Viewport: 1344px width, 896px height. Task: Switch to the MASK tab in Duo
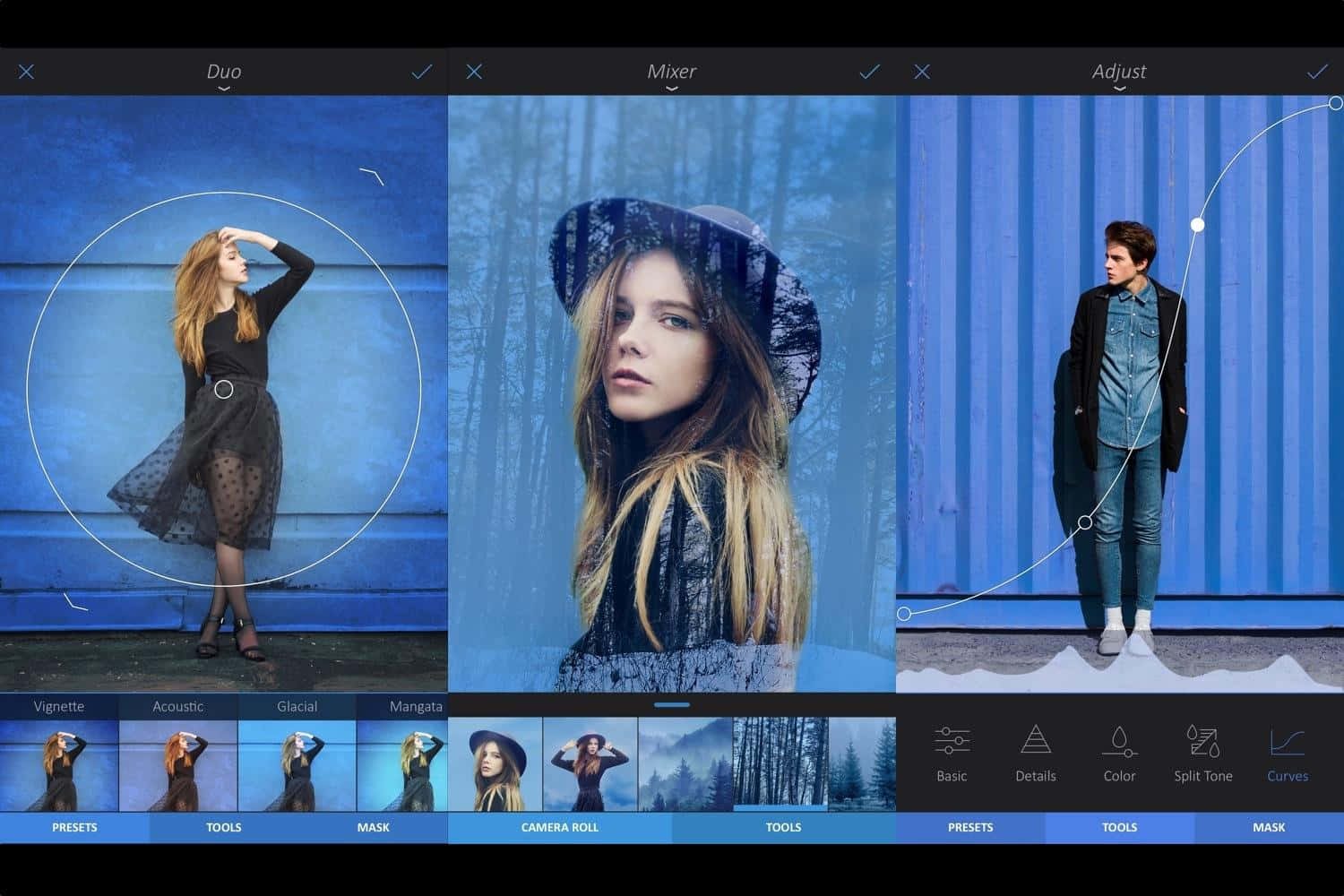(x=373, y=827)
